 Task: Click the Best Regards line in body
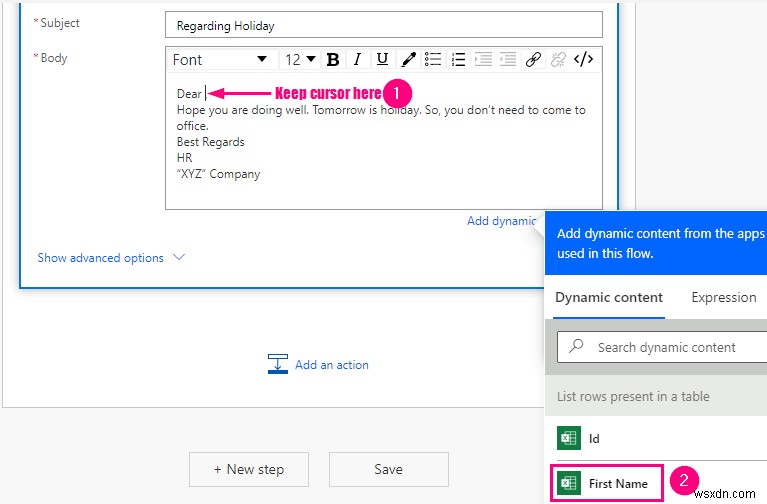click(210, 142)
